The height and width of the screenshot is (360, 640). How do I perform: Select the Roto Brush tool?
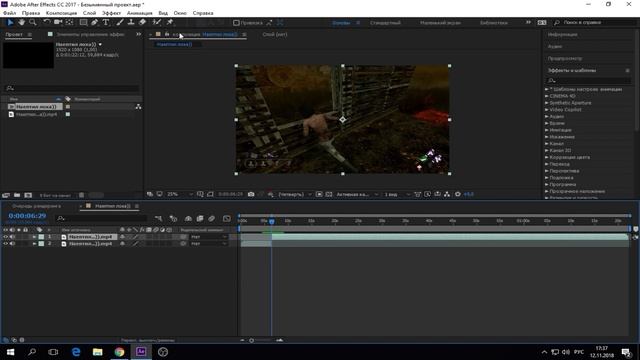tap(157, 22)
